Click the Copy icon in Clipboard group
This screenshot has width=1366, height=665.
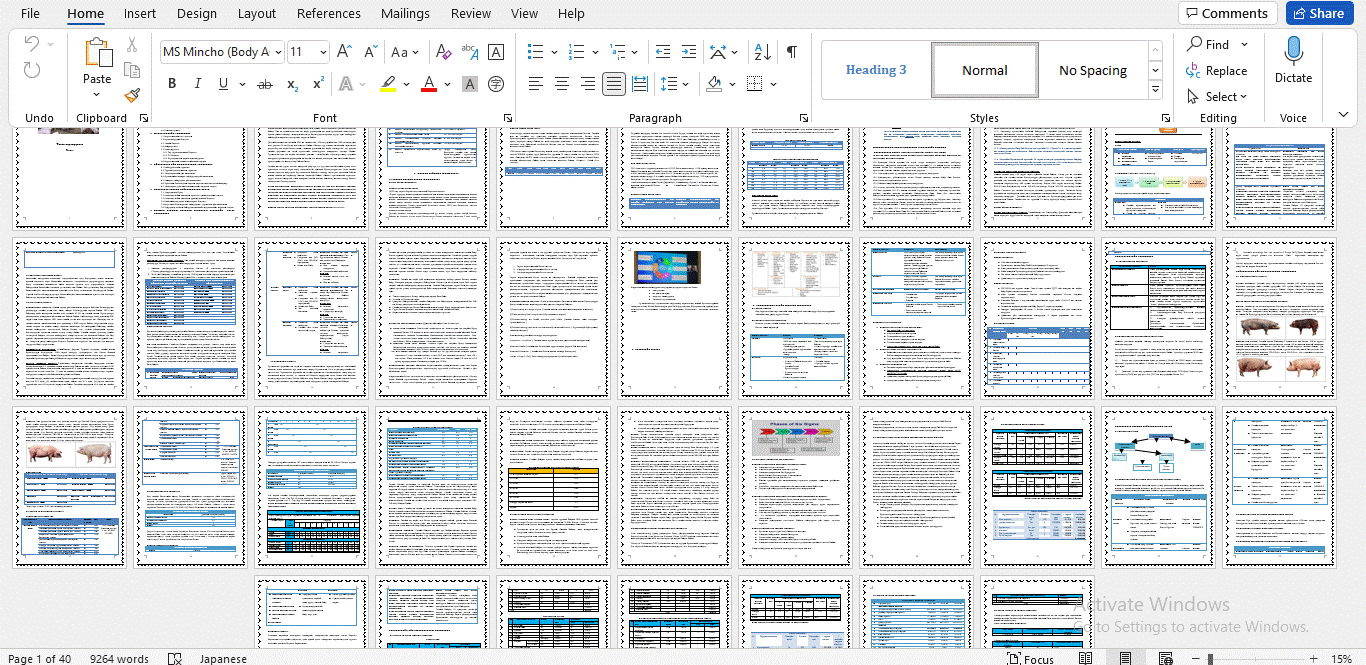tap(132, 70)
